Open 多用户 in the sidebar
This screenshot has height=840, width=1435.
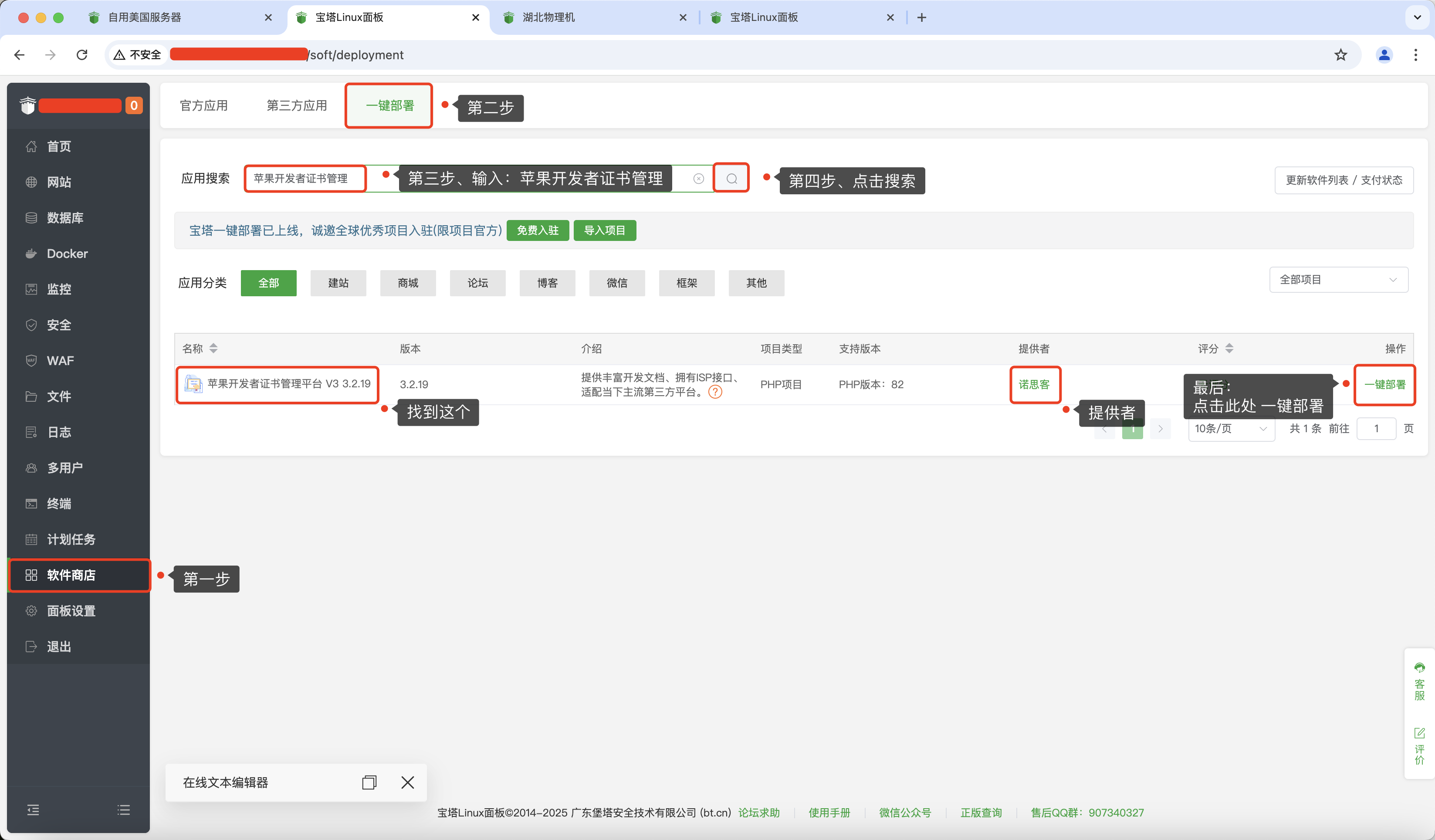click(x=78, y=467)
